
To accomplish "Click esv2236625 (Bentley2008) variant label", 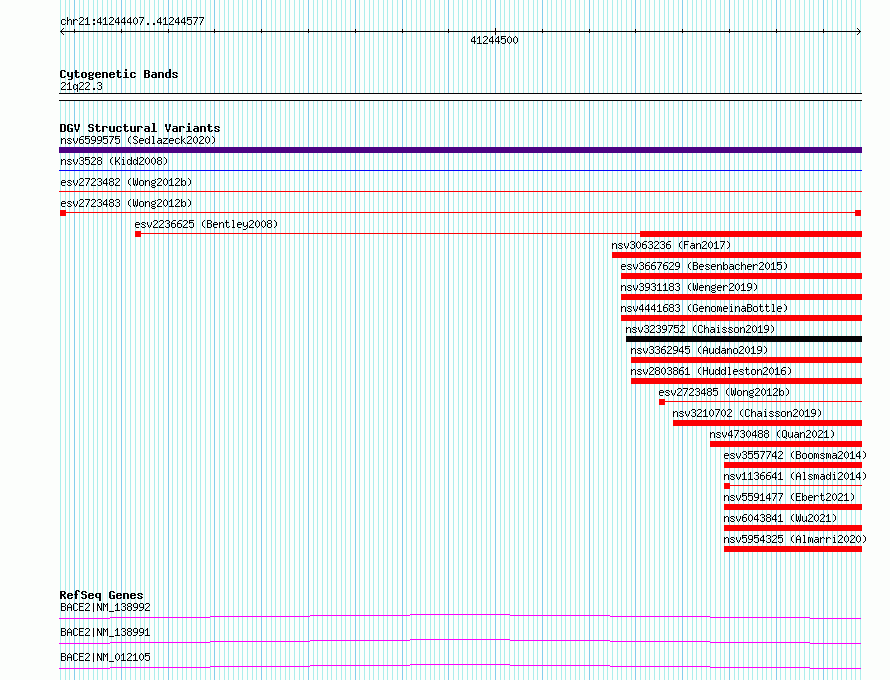I will pos(206,224).
